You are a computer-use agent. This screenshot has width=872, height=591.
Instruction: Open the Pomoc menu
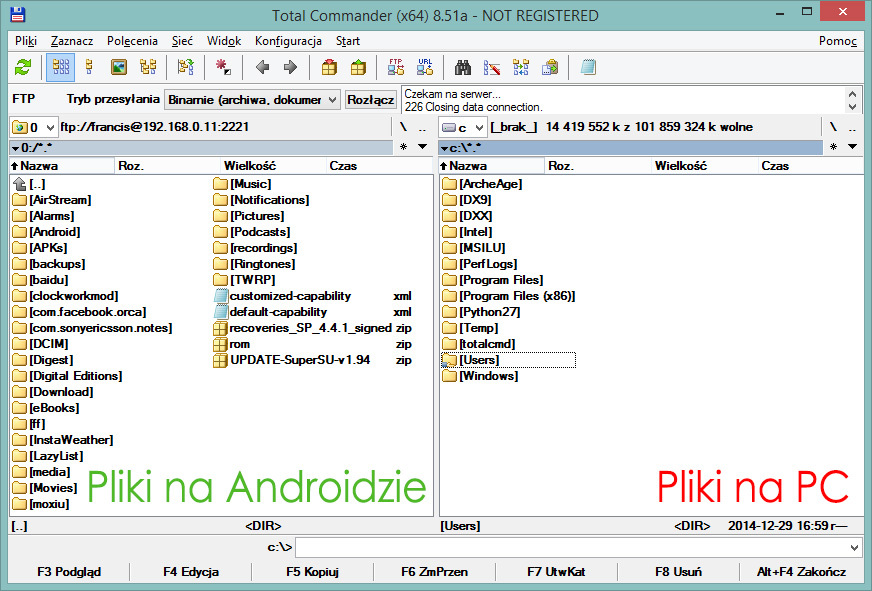(x=838, y=41)
